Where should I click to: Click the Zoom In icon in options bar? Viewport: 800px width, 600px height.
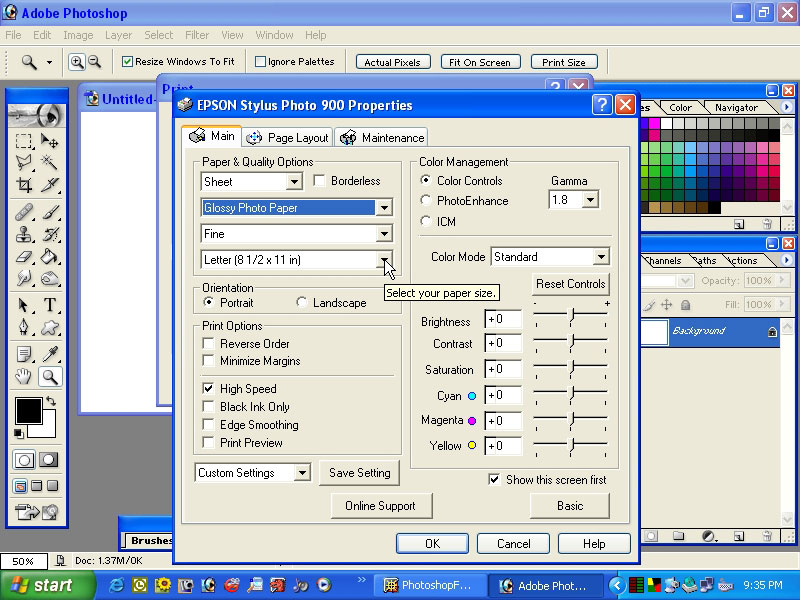point(77,61)
